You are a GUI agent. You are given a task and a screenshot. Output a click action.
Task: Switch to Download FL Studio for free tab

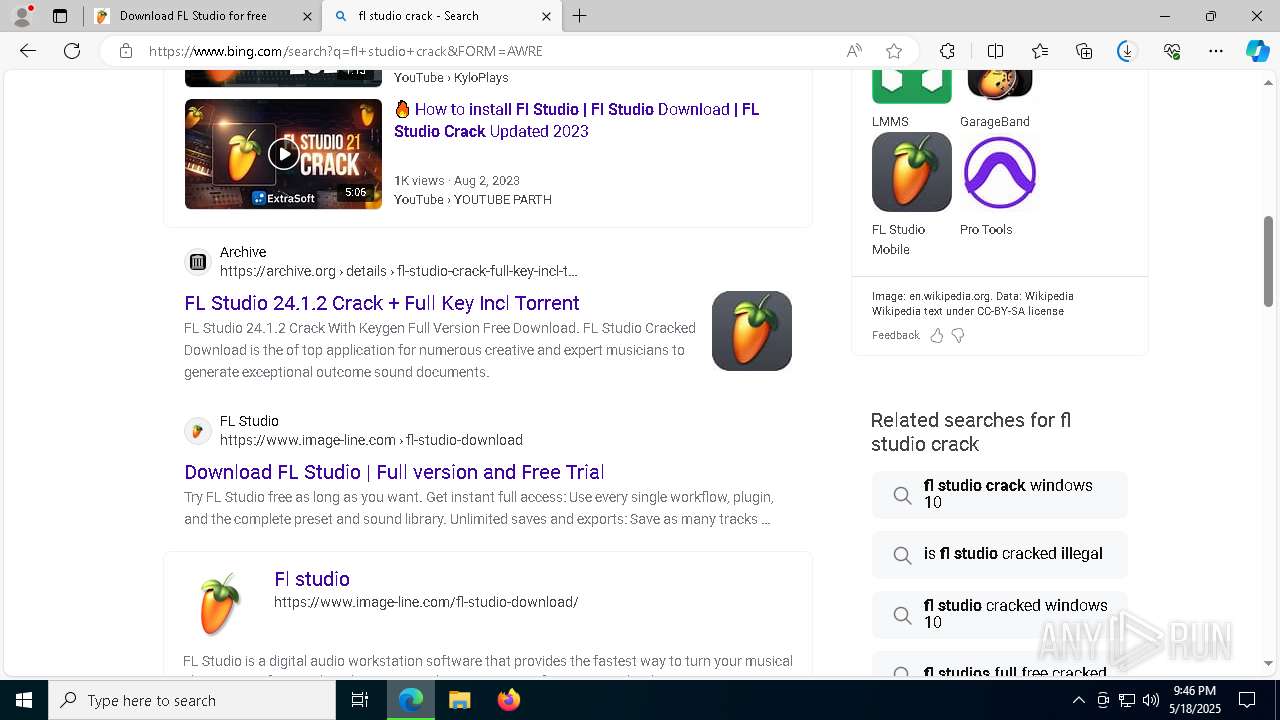coord(203,16)
